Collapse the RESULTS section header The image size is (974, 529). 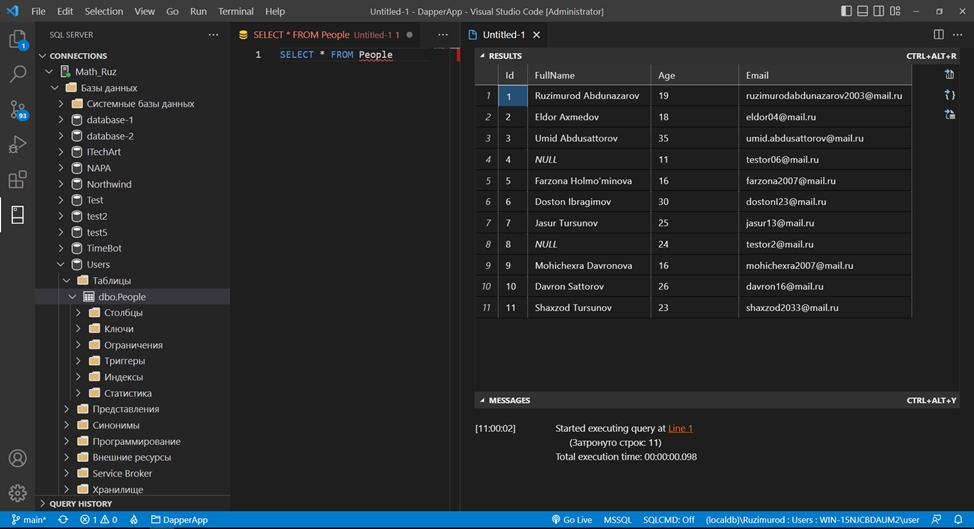coord(505,56)
